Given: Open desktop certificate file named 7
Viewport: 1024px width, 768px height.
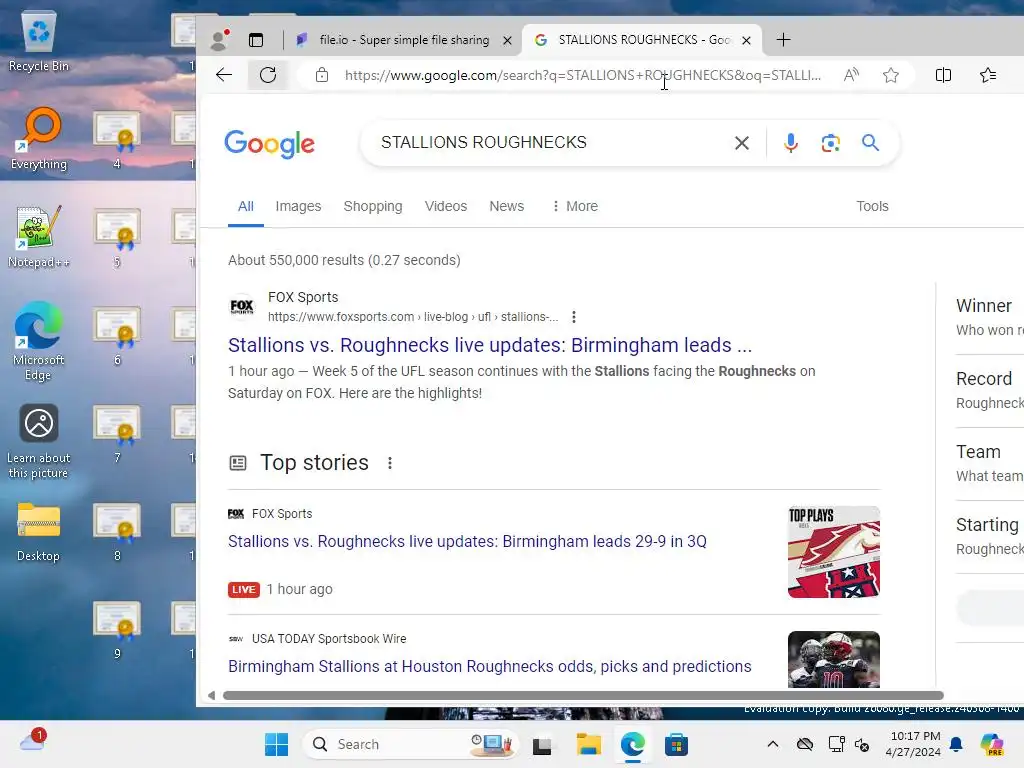Looking at the screenshot, I should click(117, 434).
